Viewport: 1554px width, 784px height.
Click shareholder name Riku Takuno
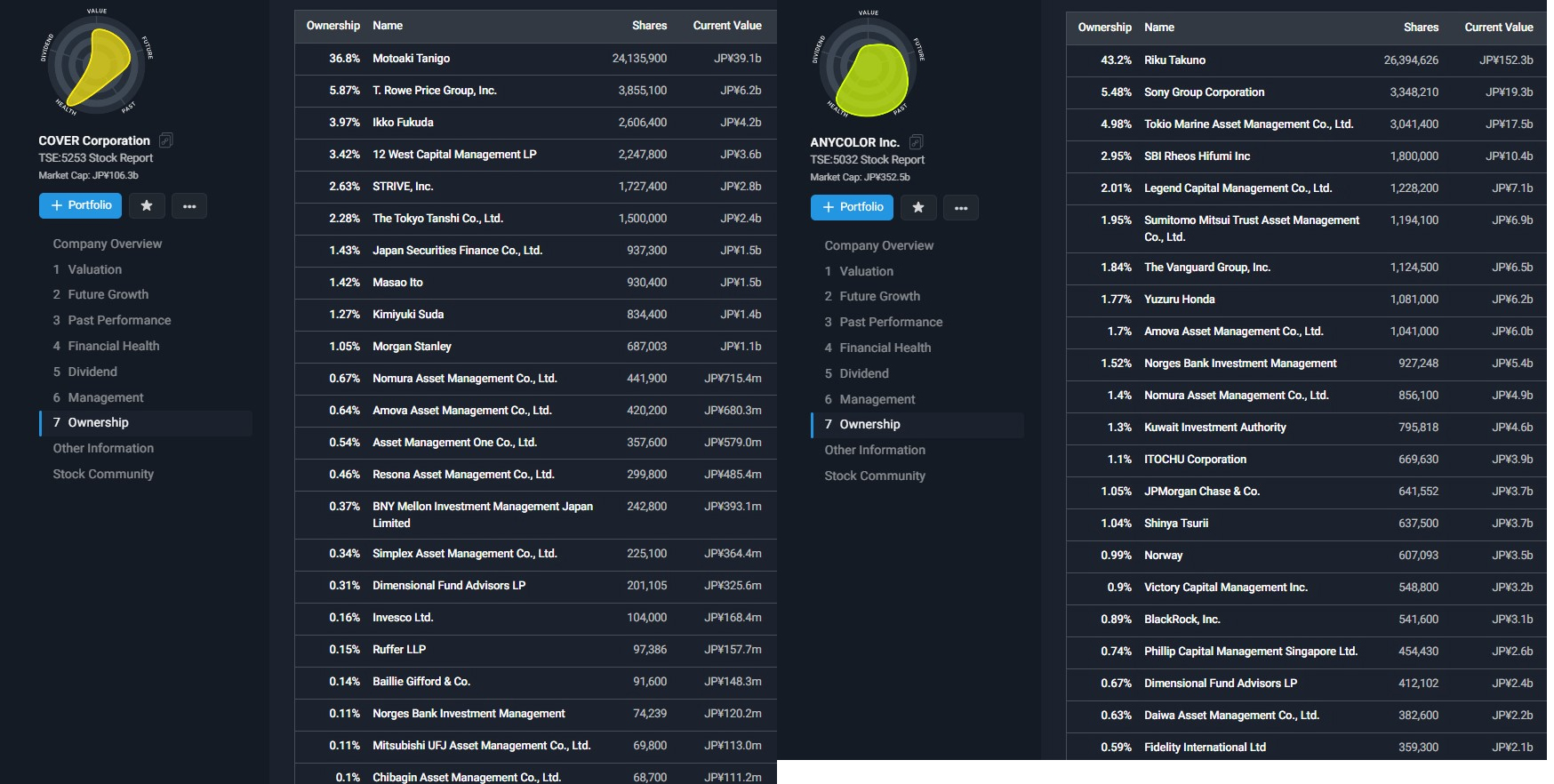click(1175, 60)
